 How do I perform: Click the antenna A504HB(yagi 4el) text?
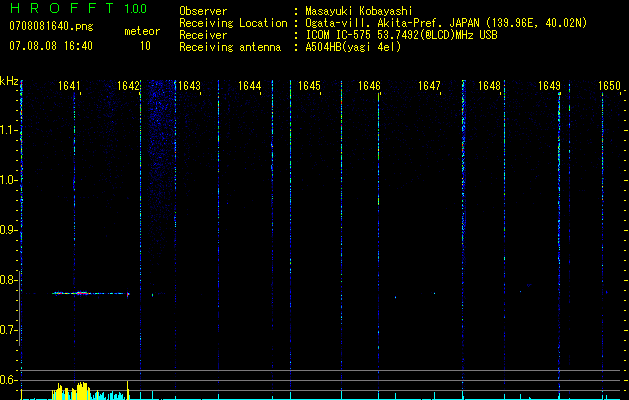click(x=353, y=47)
